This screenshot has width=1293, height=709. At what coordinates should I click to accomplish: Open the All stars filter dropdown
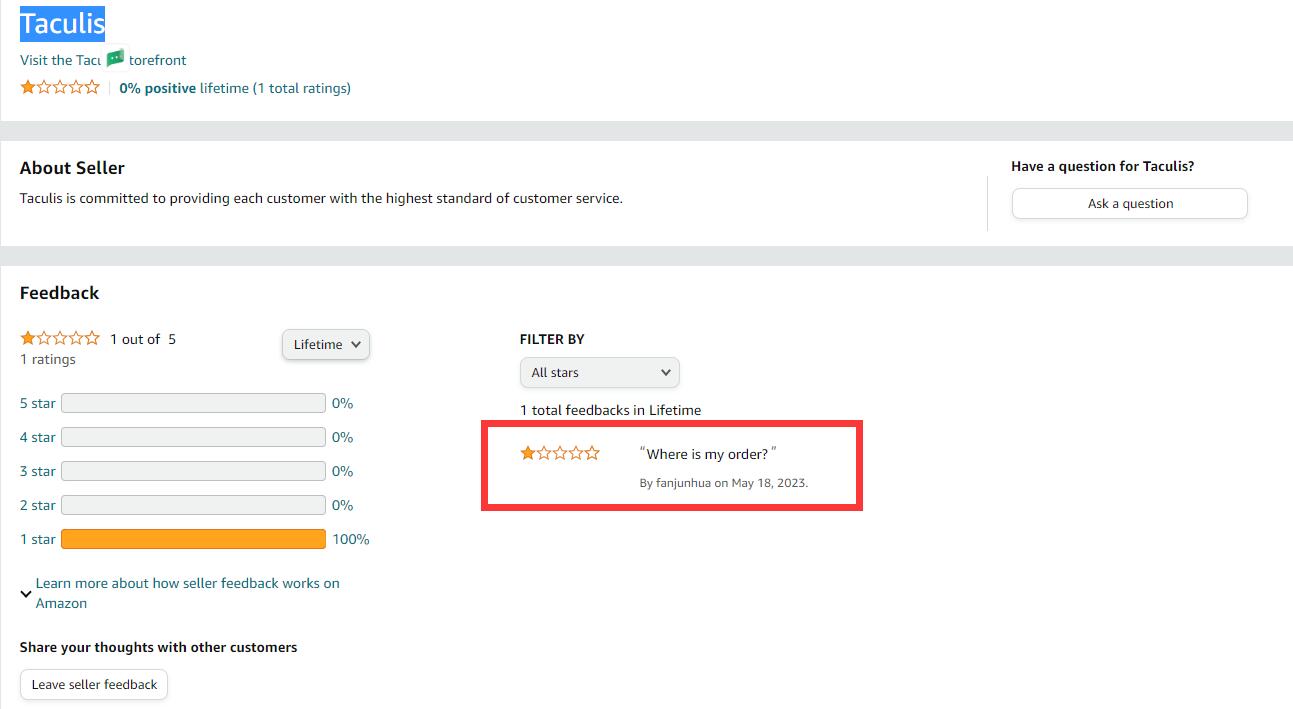(x=599, y=373)
